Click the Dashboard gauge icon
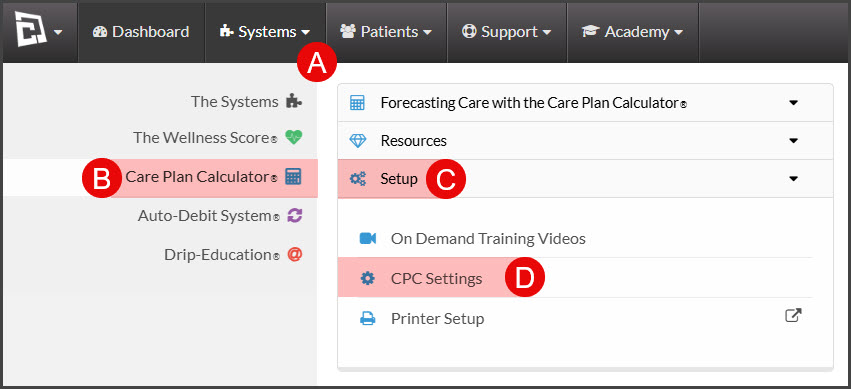 (x=100, y=32)
